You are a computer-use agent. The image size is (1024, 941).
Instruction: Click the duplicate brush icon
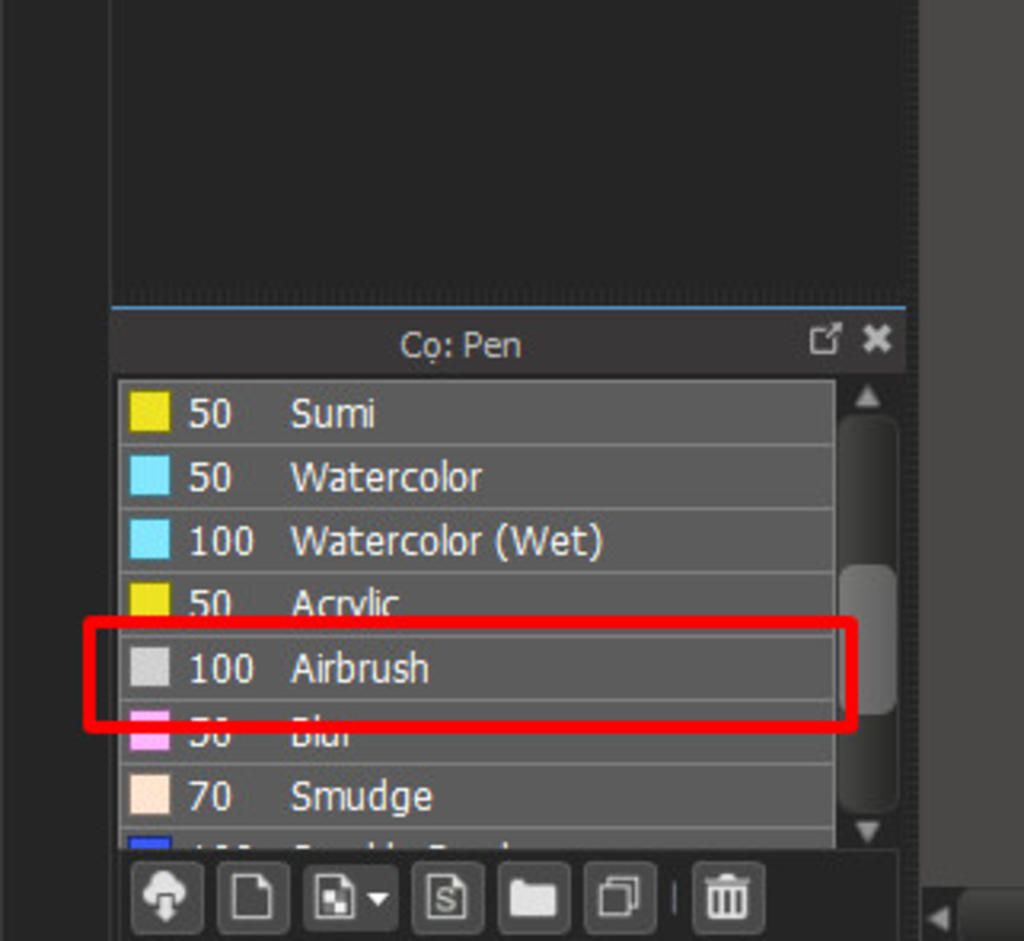pos(619,897)
